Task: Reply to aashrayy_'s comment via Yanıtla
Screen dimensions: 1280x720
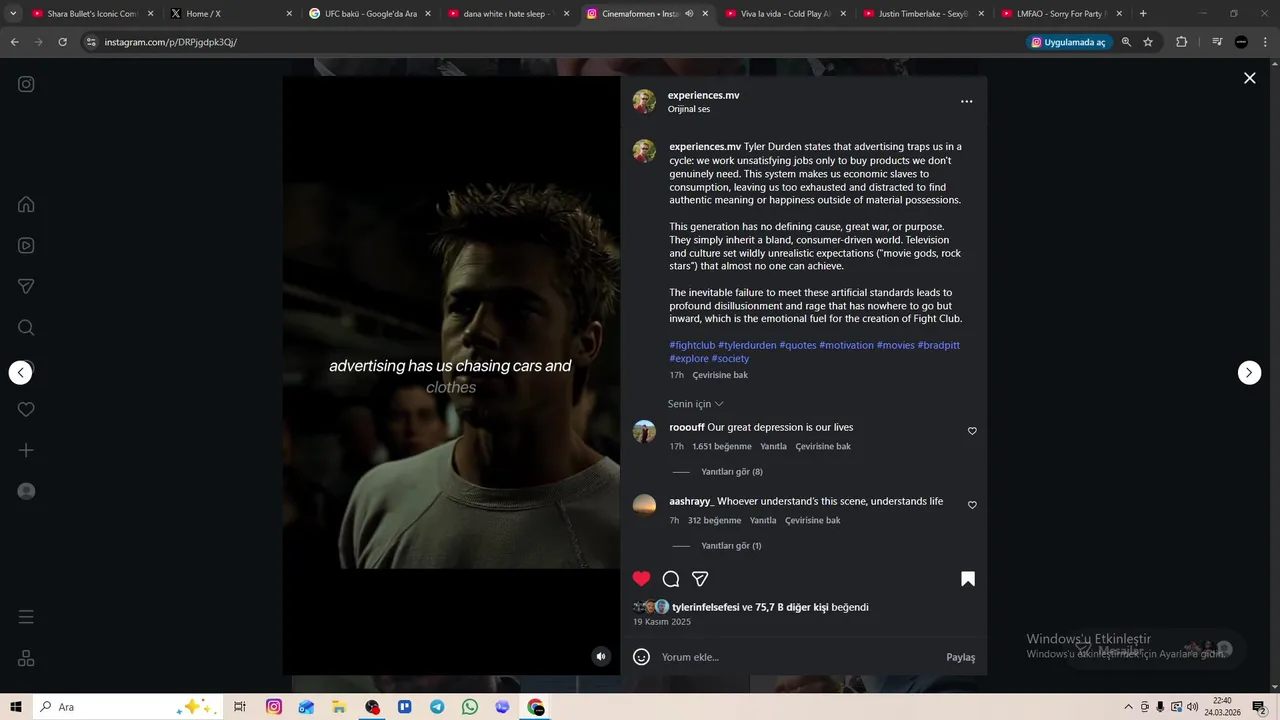Action: pyautogui.click(x=763, y=520)
